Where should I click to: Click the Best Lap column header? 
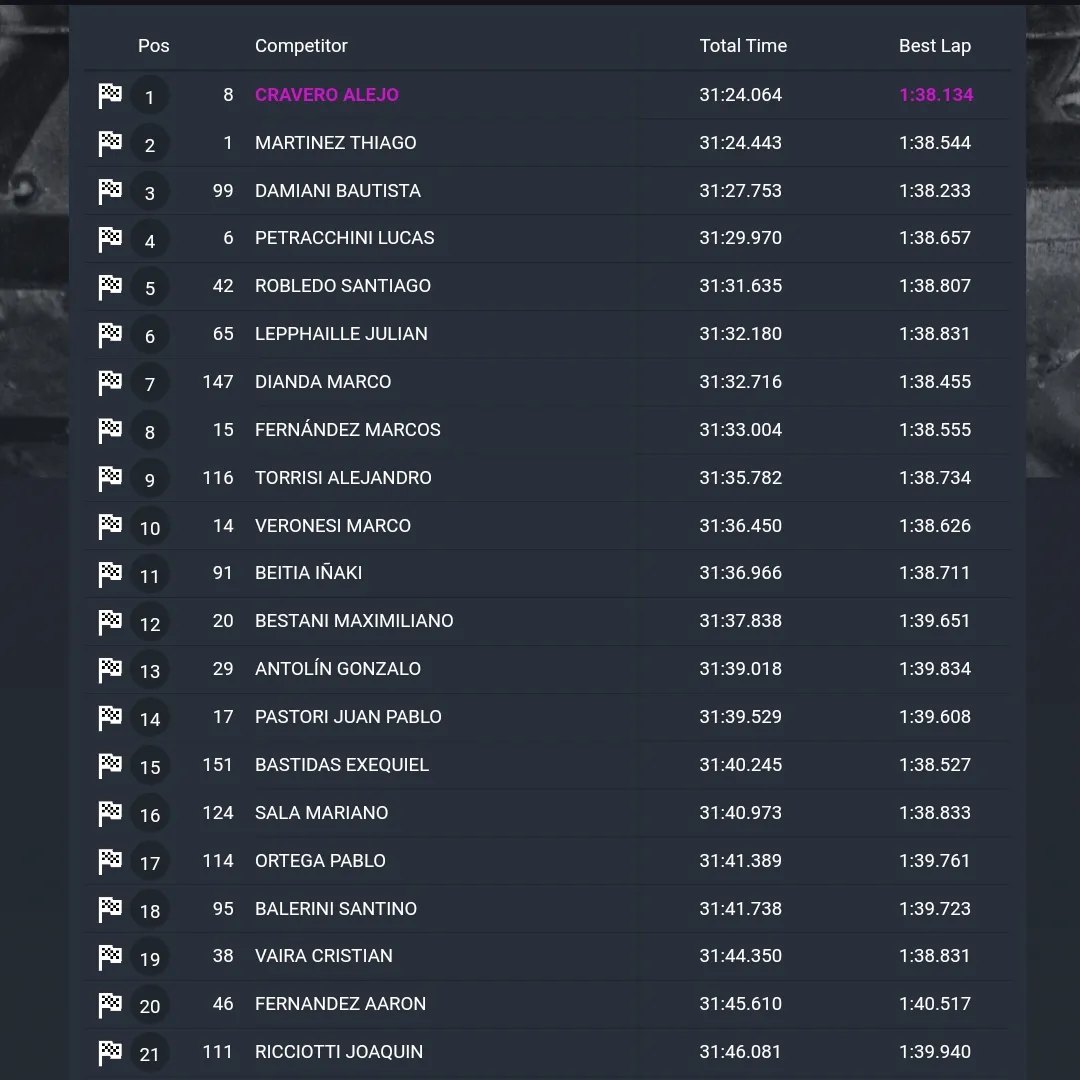pos(935,45)
